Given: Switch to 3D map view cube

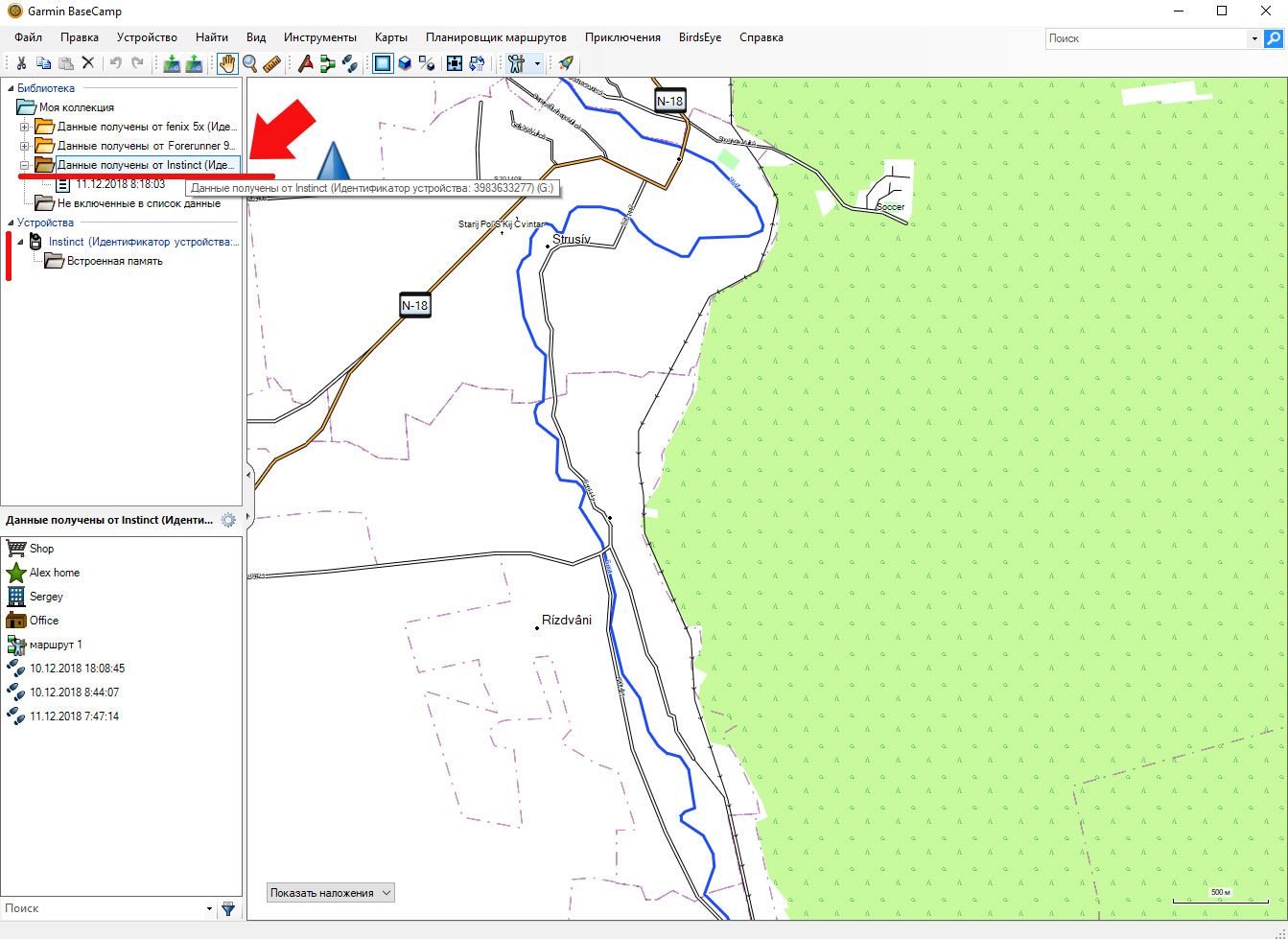Looking at the screenshot, I should (x=405, y=64).
